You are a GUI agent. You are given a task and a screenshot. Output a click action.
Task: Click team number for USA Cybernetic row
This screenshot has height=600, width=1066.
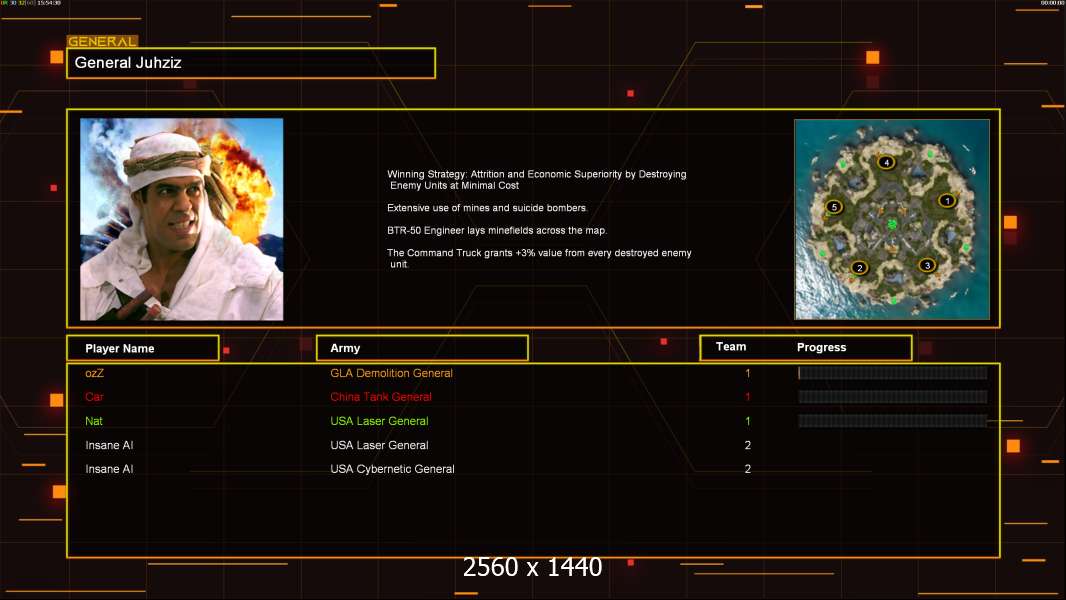(x=748, y=469)
